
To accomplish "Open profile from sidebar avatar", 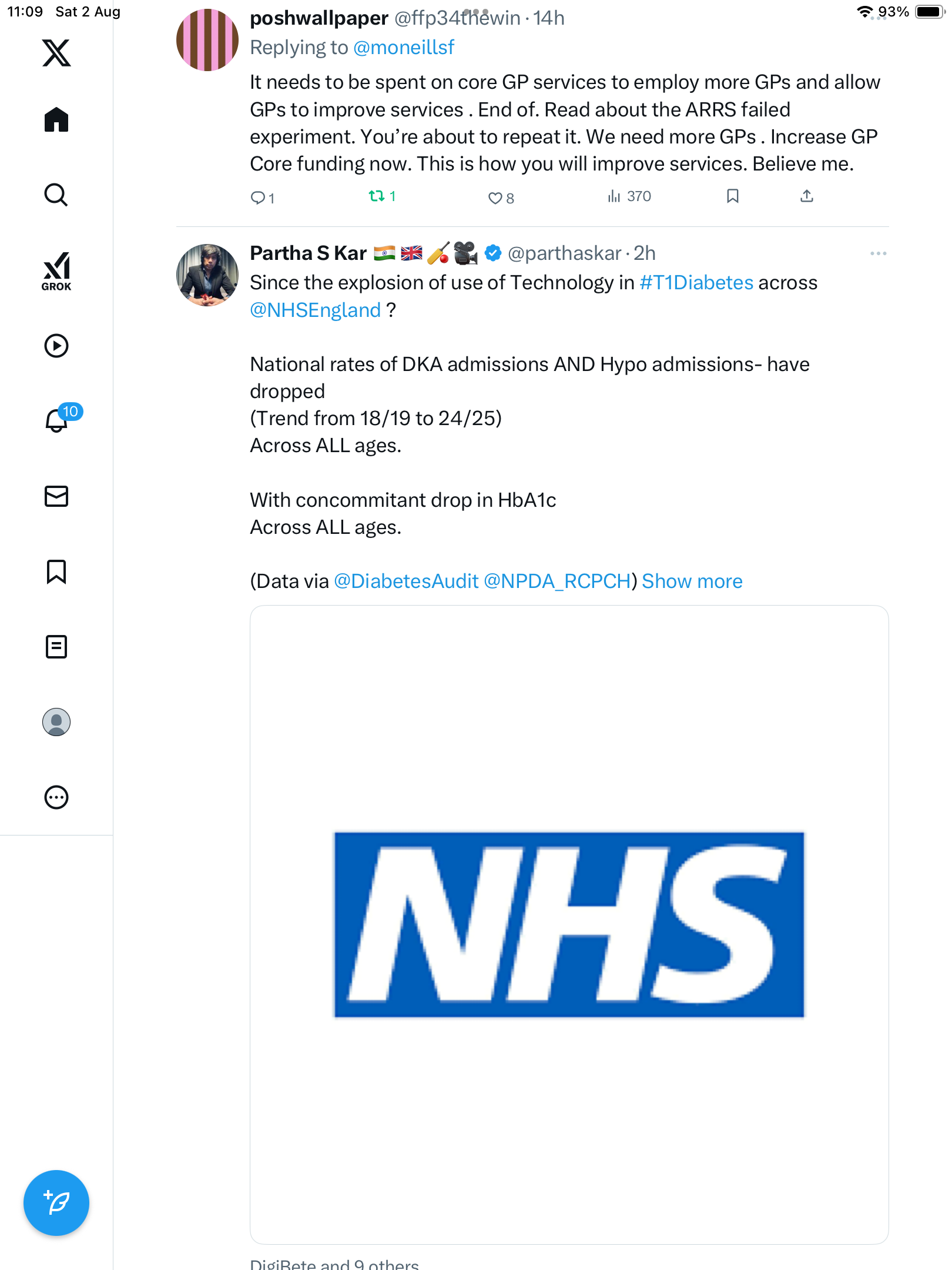I will (56, 722).
